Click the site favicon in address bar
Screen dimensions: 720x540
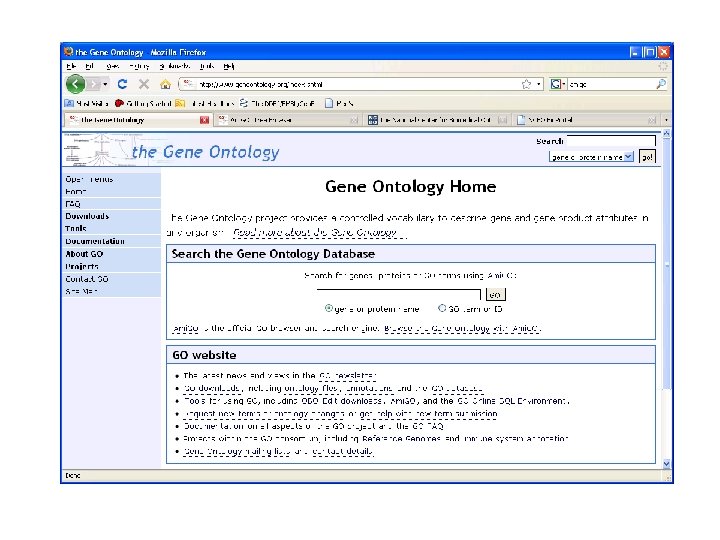pyautogui.click(x=188, y=84)
